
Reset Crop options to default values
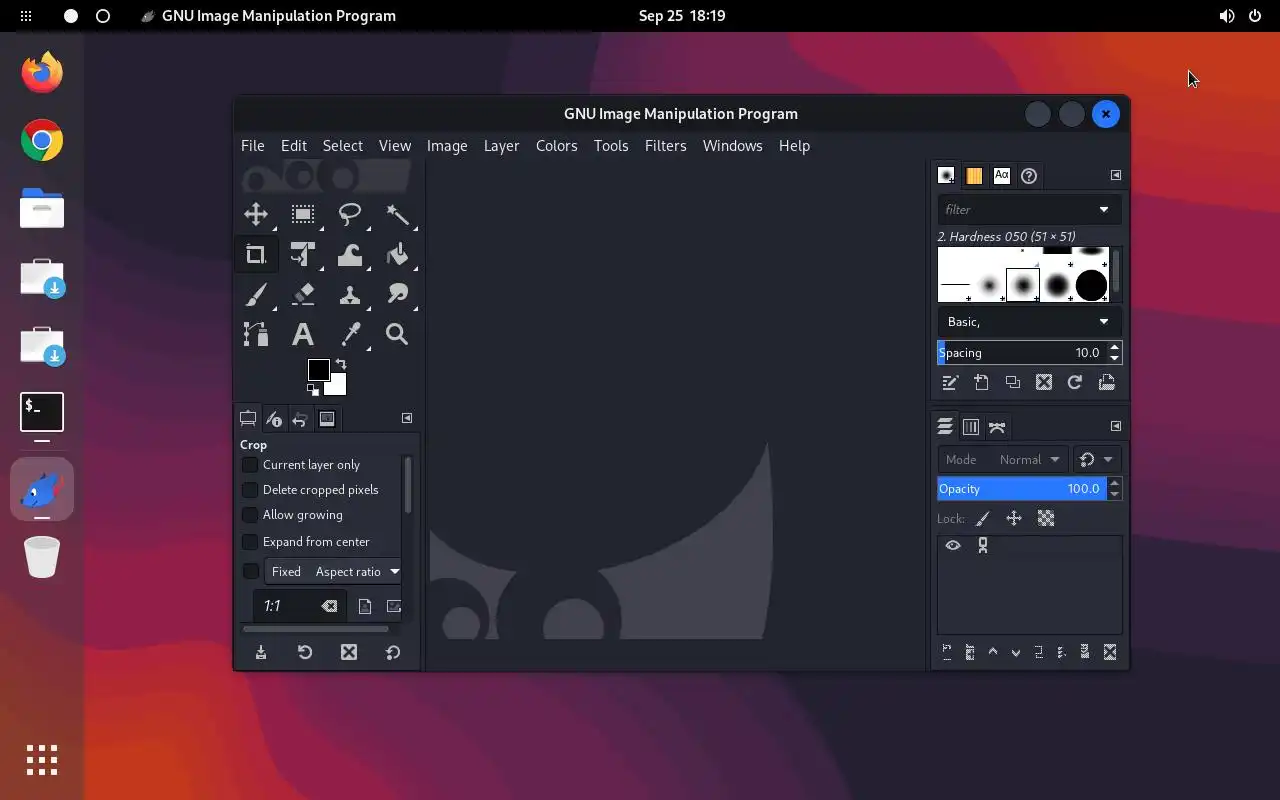(x=393, y=652)
